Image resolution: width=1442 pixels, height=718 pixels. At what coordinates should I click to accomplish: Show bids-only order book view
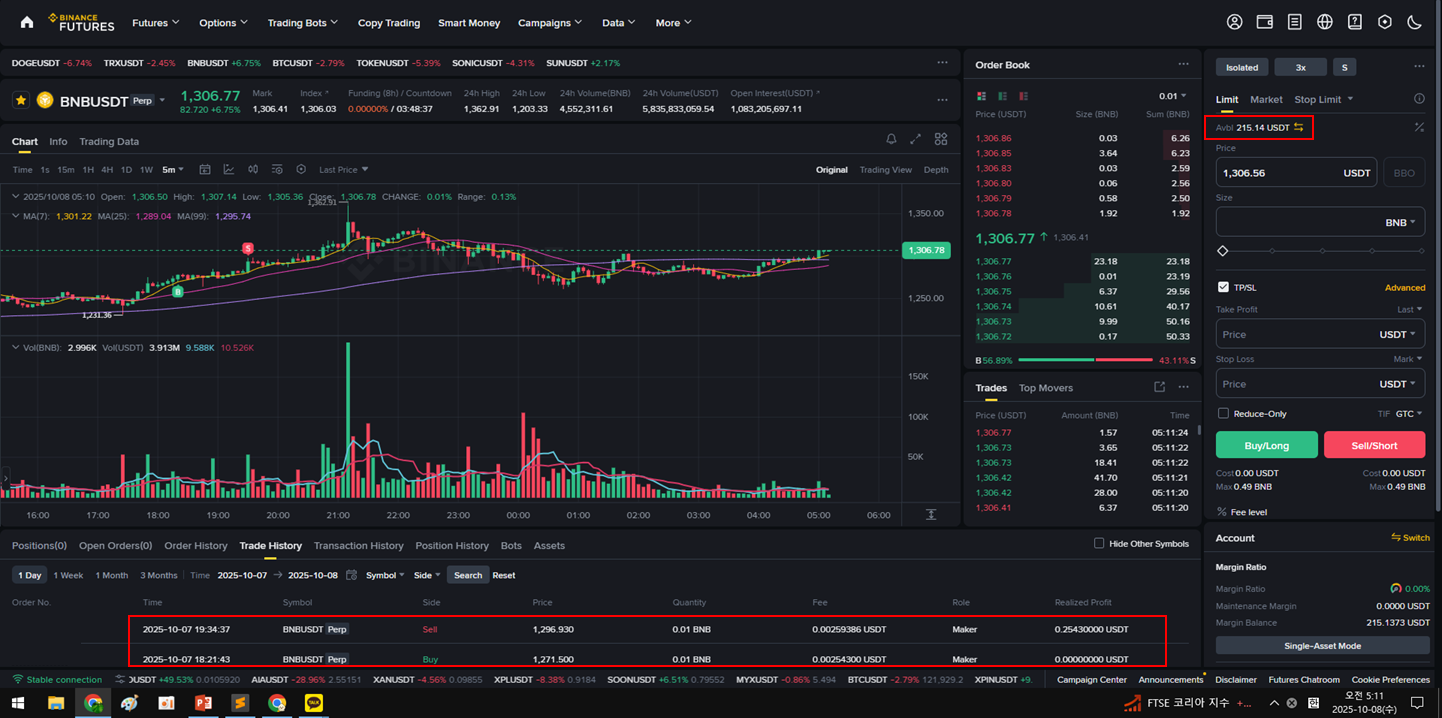(1002, 96)
